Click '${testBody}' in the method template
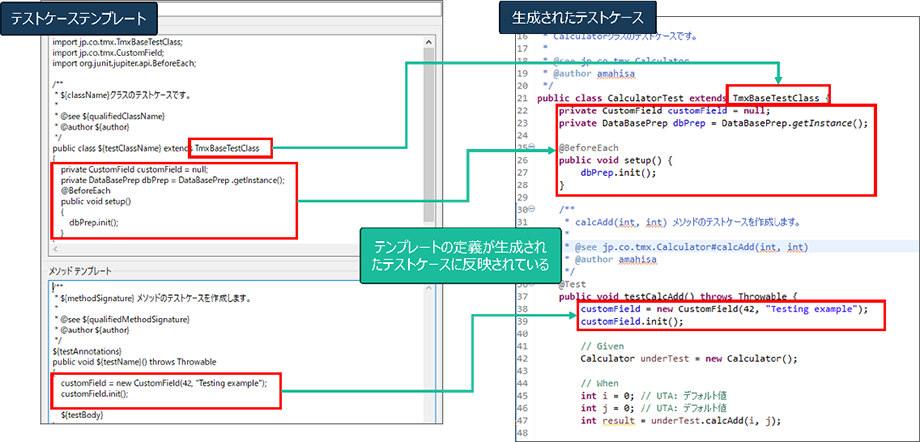This screenshot has width=920, height=442. [x=82, y=415]
